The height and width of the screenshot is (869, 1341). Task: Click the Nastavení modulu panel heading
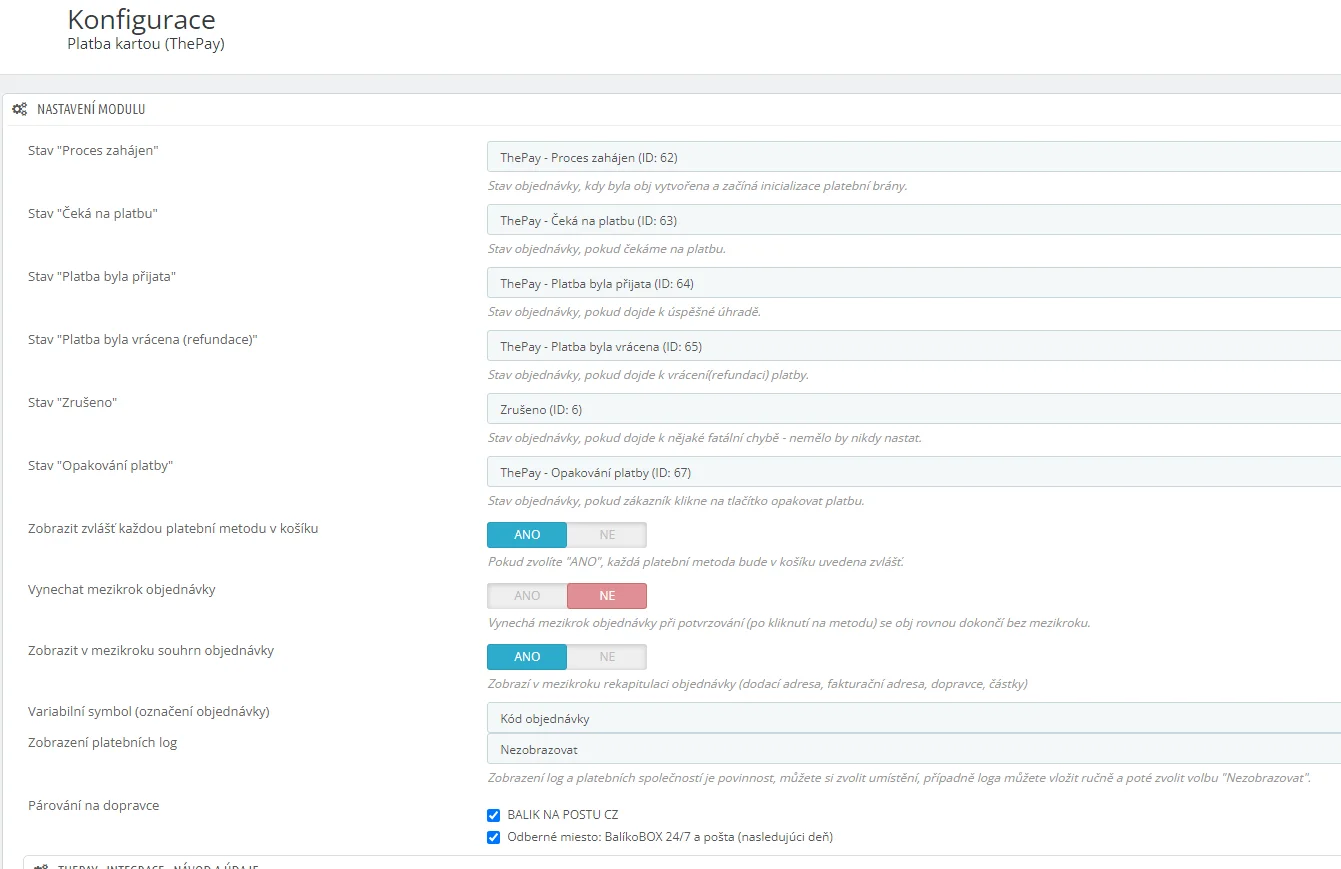(91, 109)
